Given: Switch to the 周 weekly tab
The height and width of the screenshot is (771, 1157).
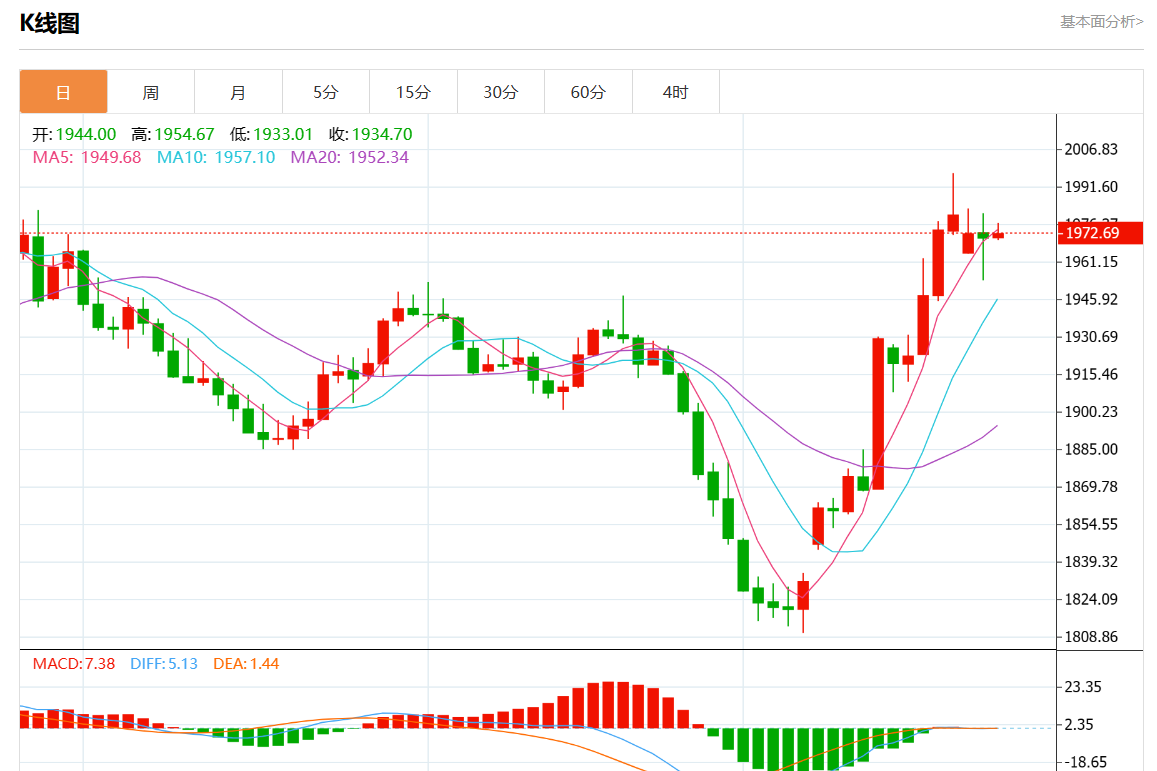Looking at the screenshot, I should point(151,92).
